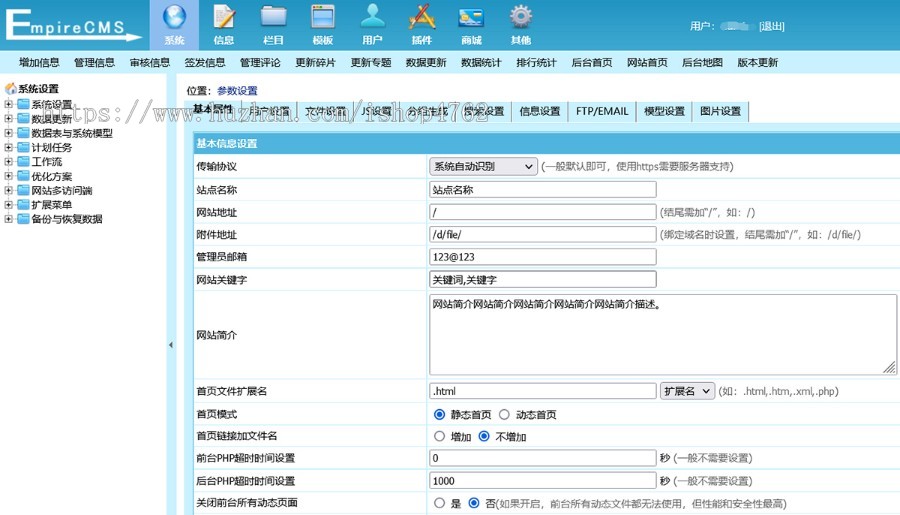This screenshot has height=515, width=900.
Task: Open the 用户 user icon
Action: (372, 18)
